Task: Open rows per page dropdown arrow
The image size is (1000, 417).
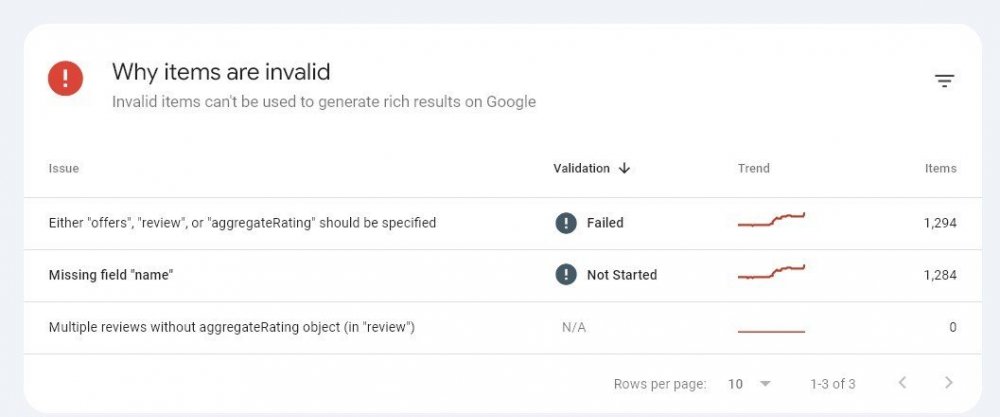Action: [765, 383]
